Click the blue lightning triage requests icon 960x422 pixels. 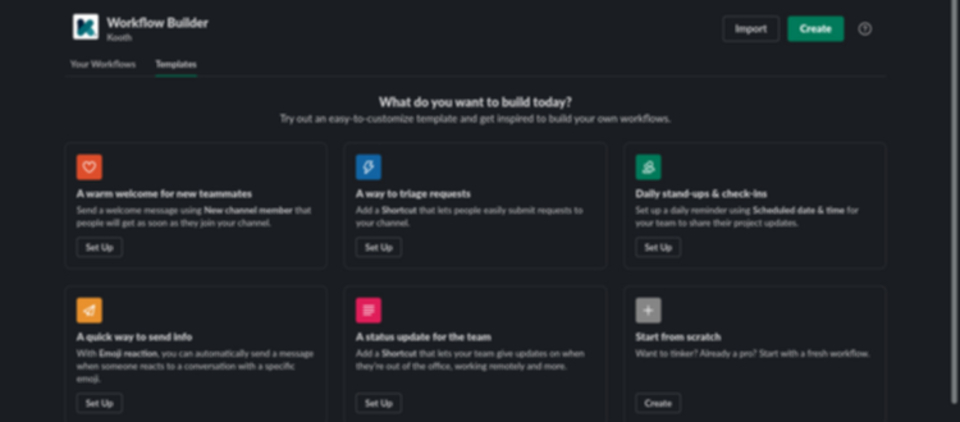[x=369, y=167]
